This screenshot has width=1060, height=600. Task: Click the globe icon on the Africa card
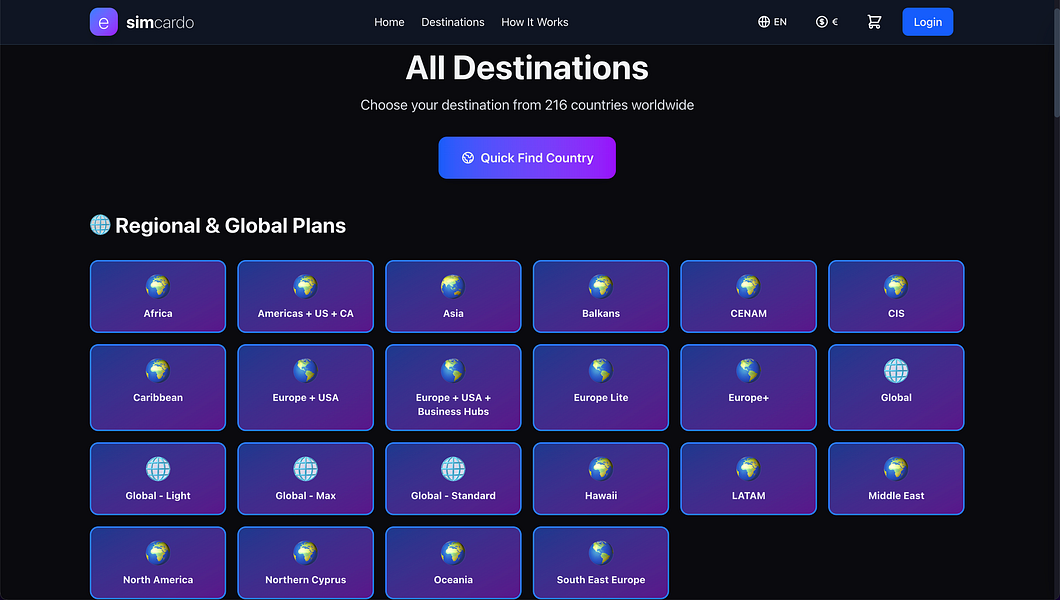point(158,287)
